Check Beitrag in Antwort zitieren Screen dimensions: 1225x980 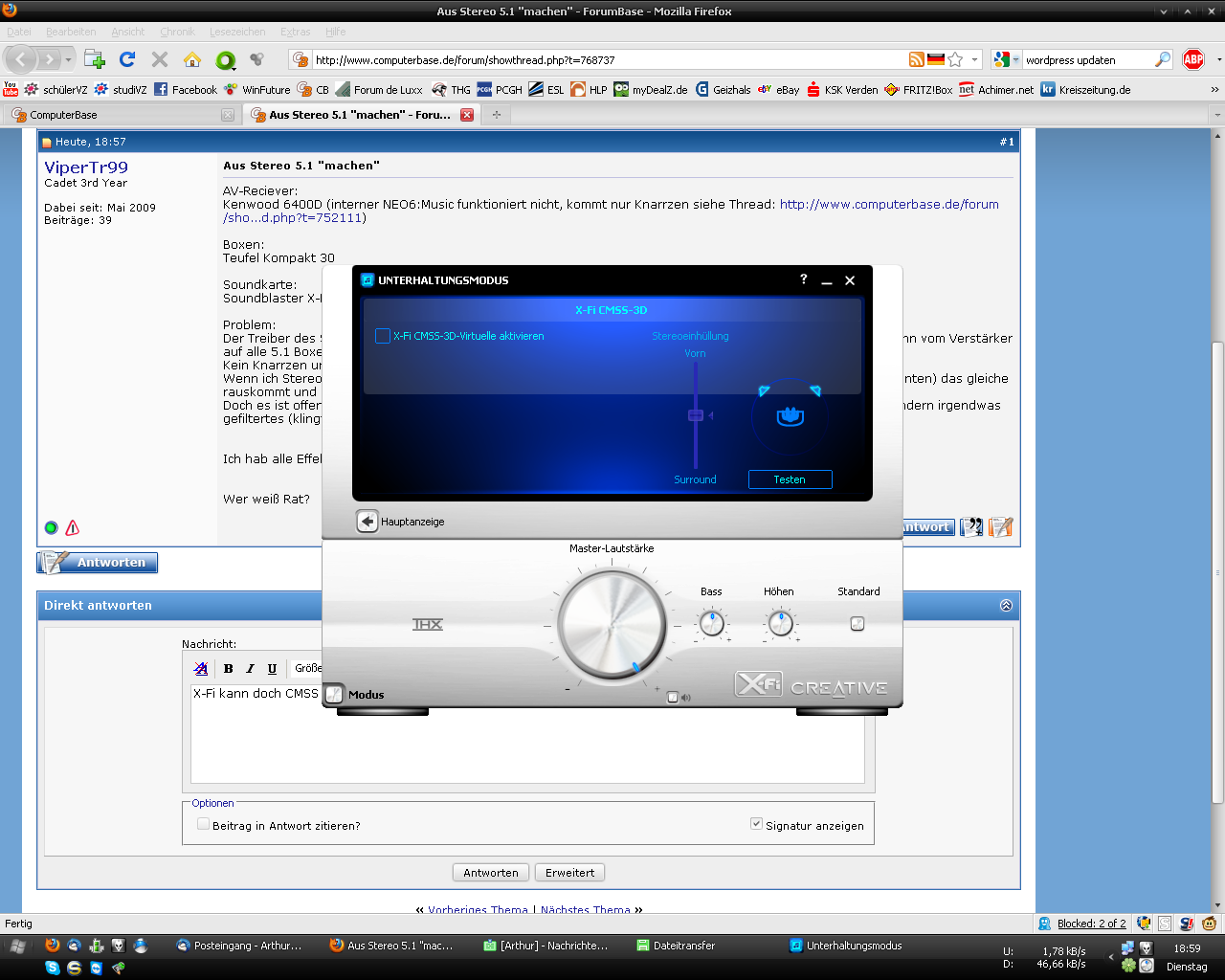203,824
